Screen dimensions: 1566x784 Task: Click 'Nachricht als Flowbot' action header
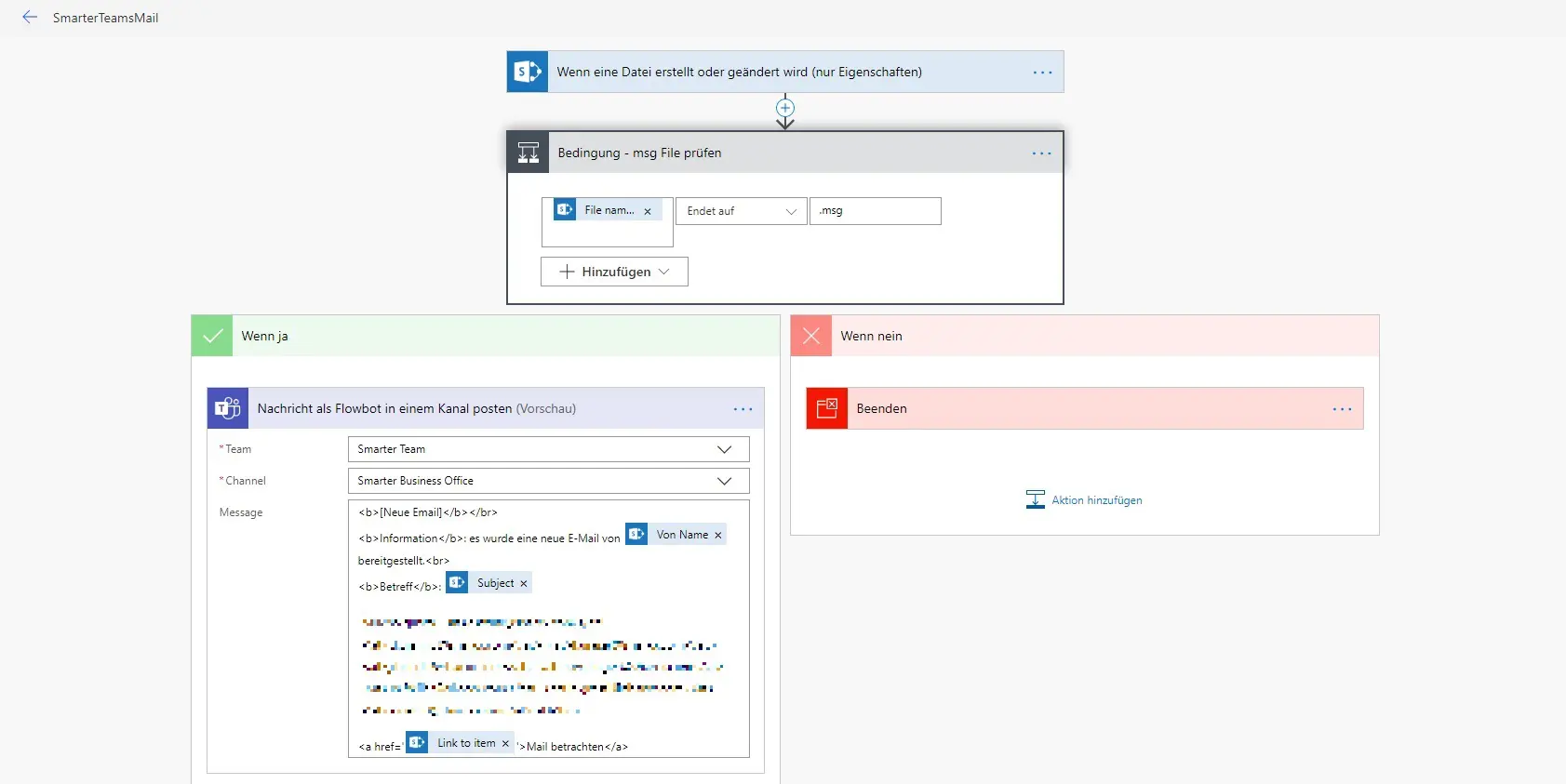coord(486,408)
